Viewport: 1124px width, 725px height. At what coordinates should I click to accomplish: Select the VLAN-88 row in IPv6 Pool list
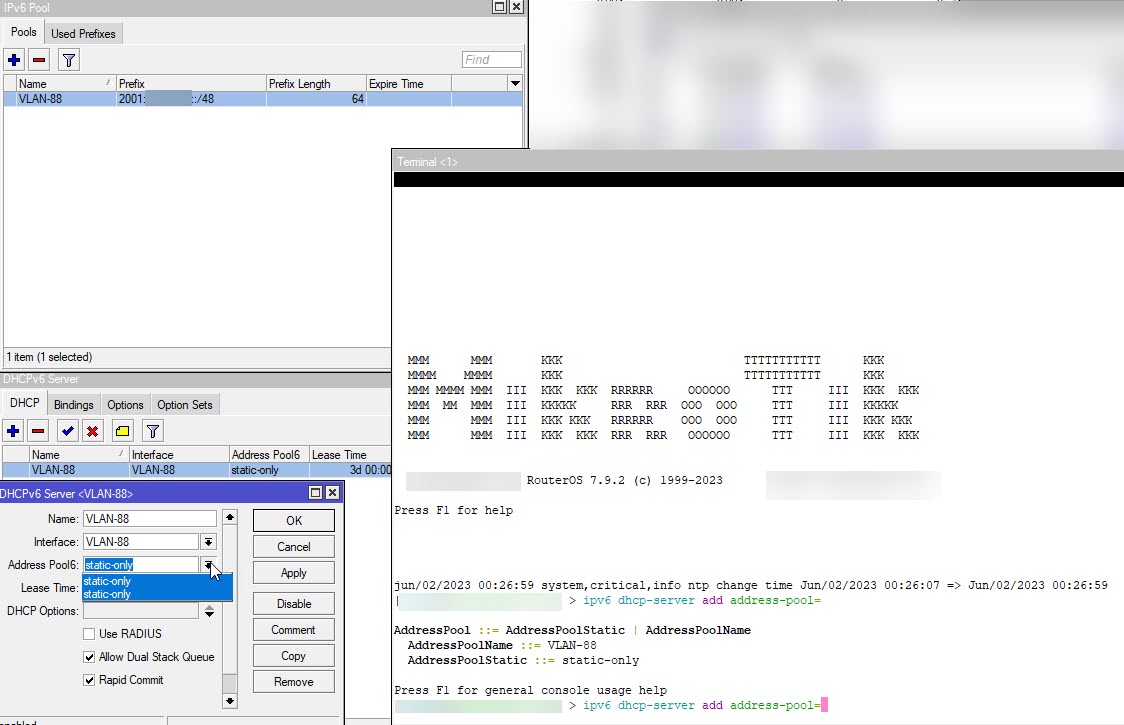262,99
